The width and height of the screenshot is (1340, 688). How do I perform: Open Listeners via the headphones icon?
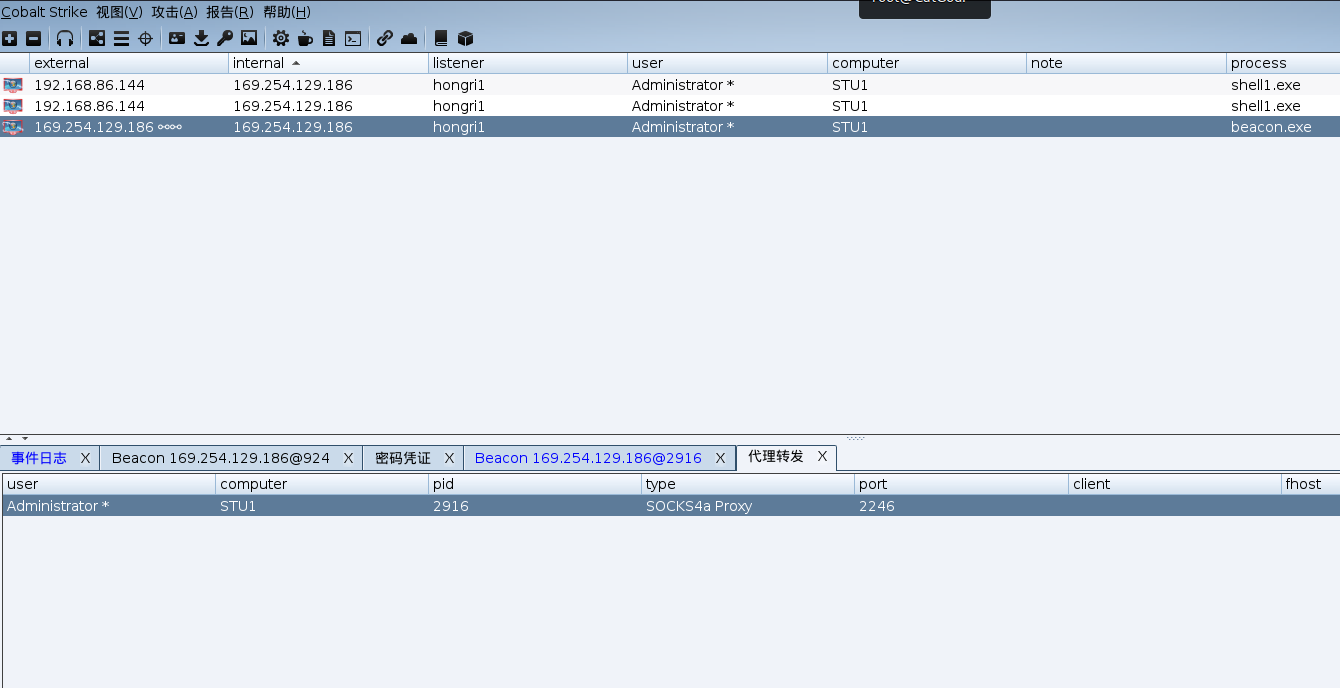point(65,39)
